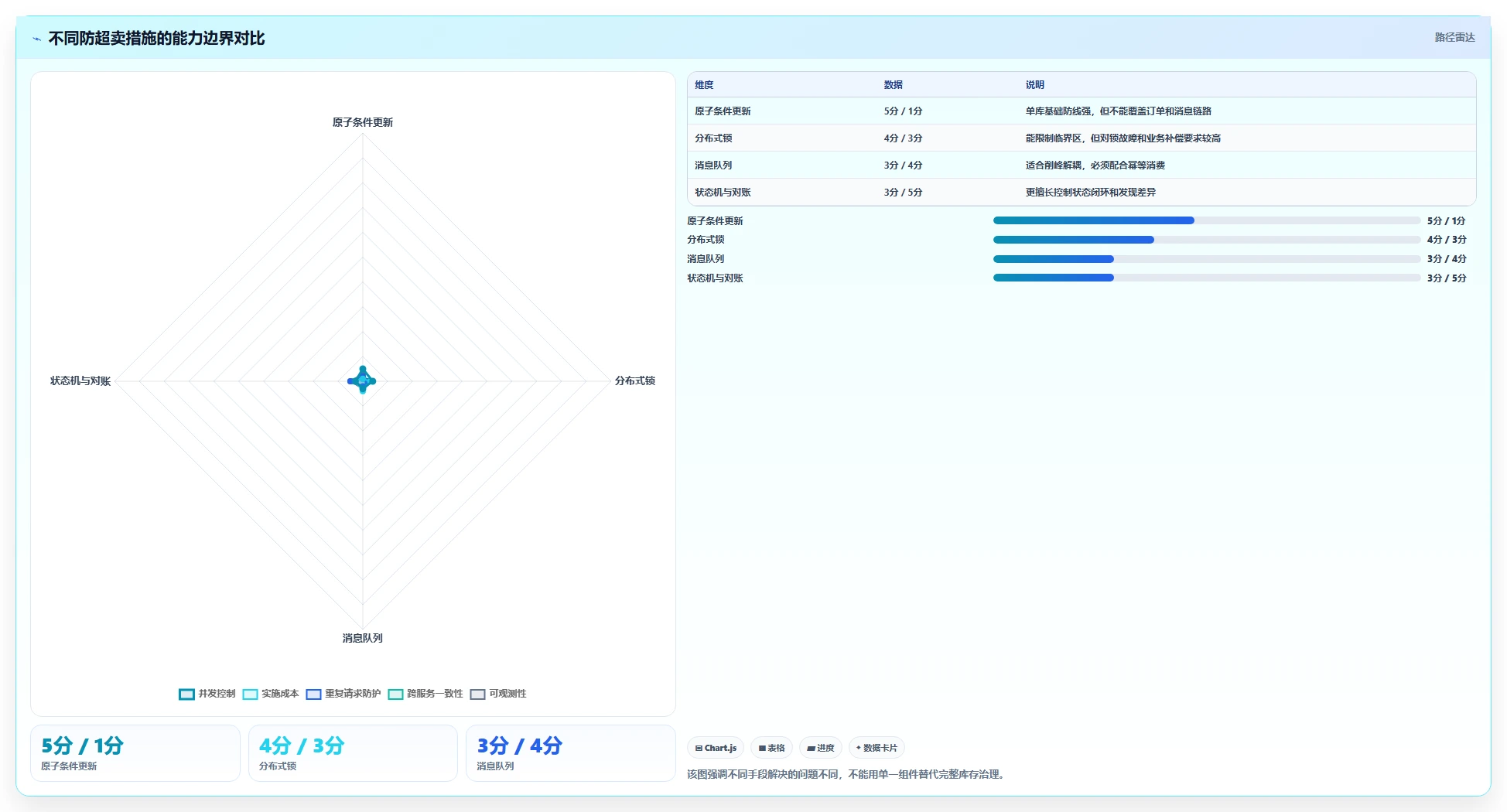The image size is (1507, 812).
Task: Click the 消息队列 progress bar
Action: [x=1207, y=259]
